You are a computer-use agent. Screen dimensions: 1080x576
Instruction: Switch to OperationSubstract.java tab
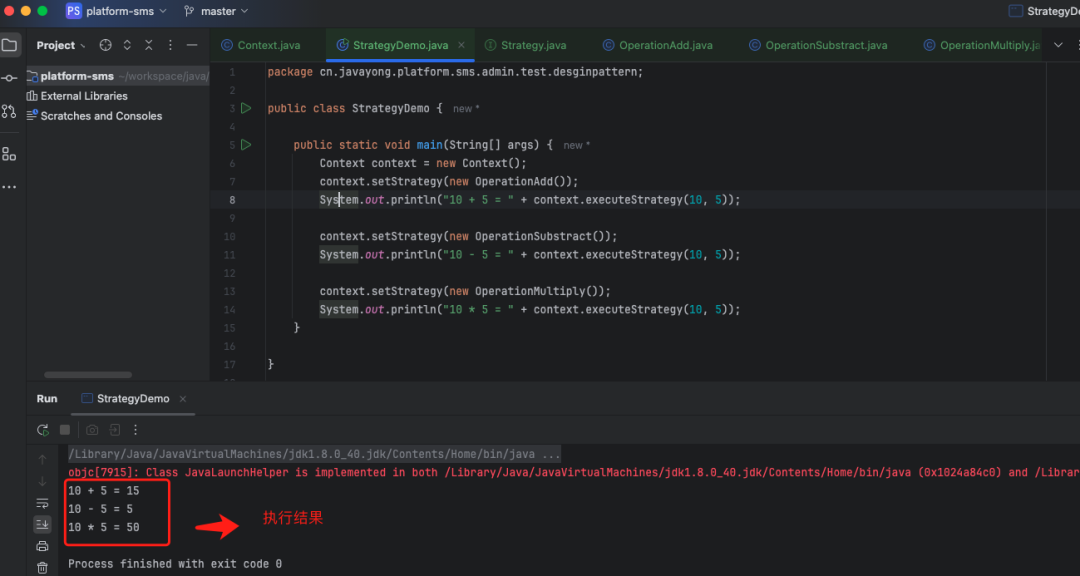point(817,45)
